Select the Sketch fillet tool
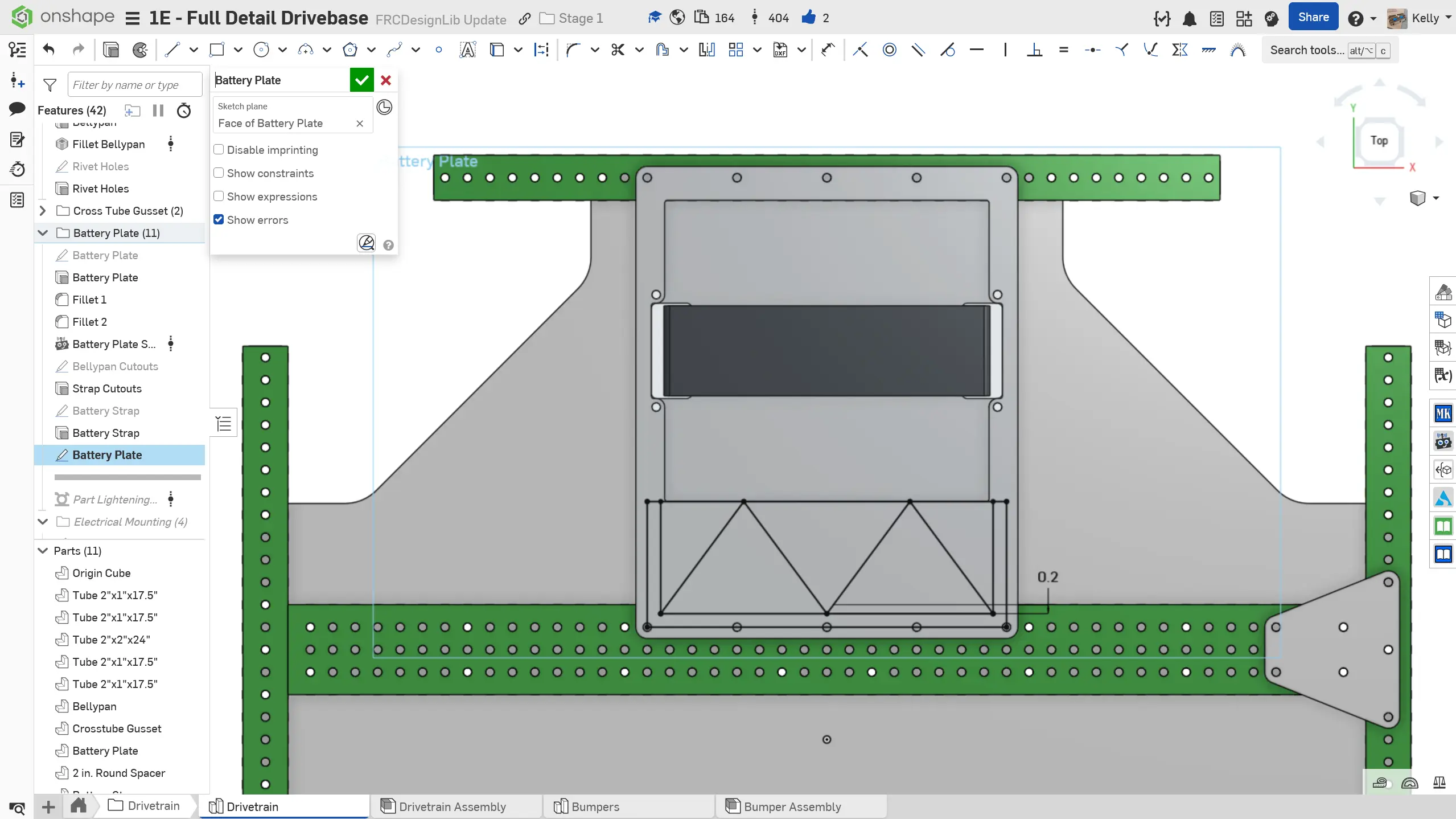 point(573,50)
